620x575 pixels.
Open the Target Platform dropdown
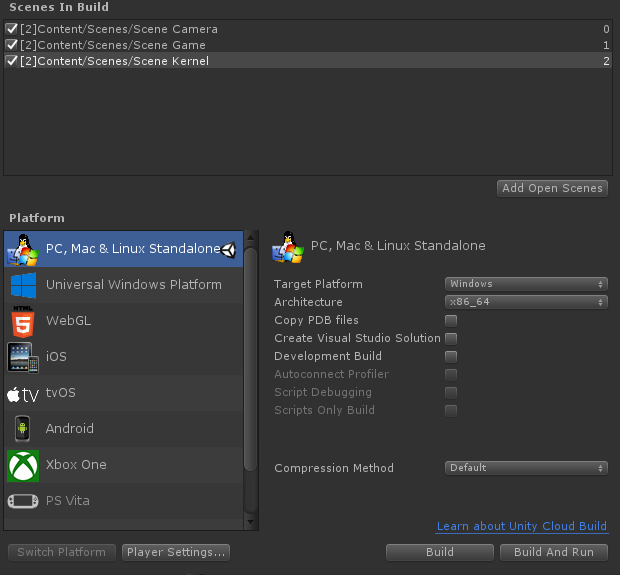pos(526,284)
